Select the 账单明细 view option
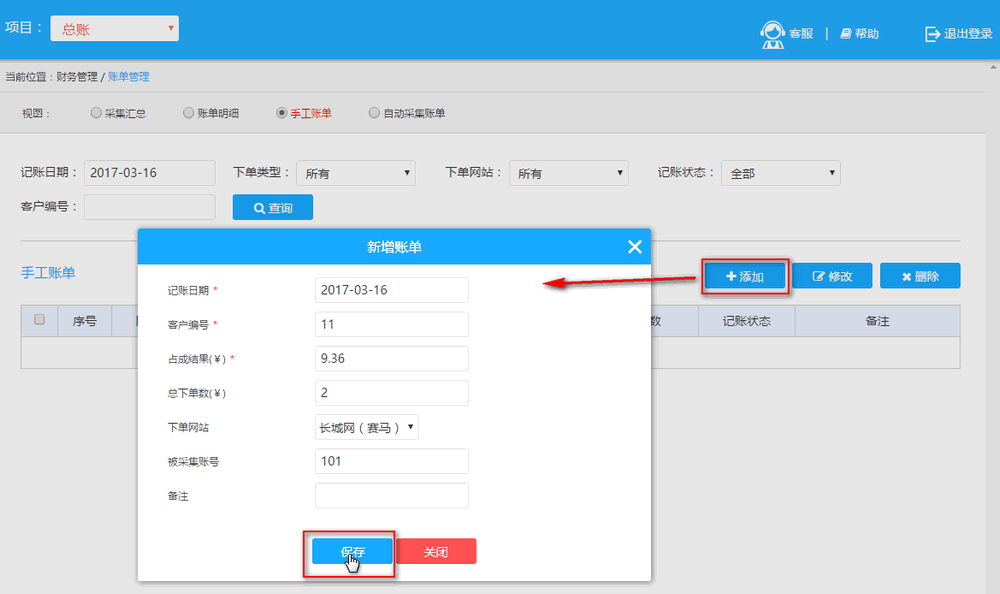This screenshot has width=1000, height=594. [188, 113]
